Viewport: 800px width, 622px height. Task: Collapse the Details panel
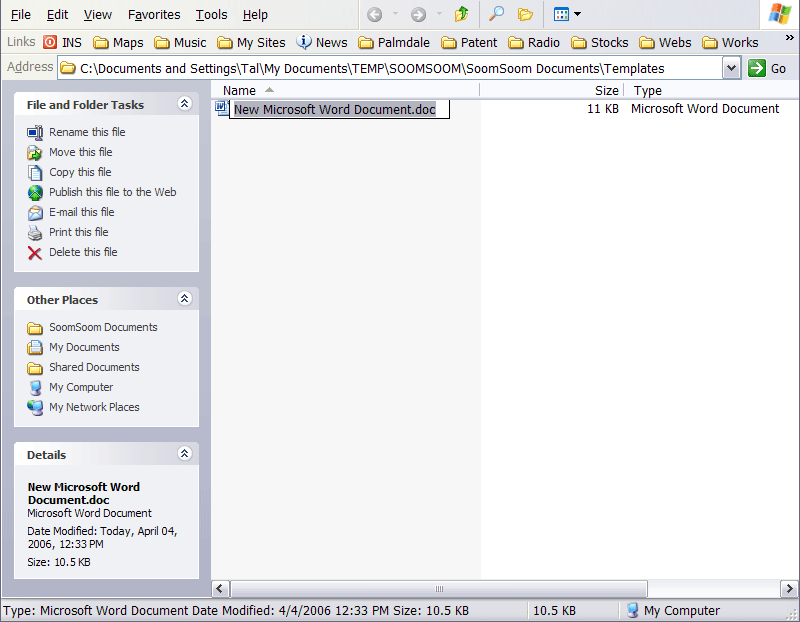pos(185,453)
